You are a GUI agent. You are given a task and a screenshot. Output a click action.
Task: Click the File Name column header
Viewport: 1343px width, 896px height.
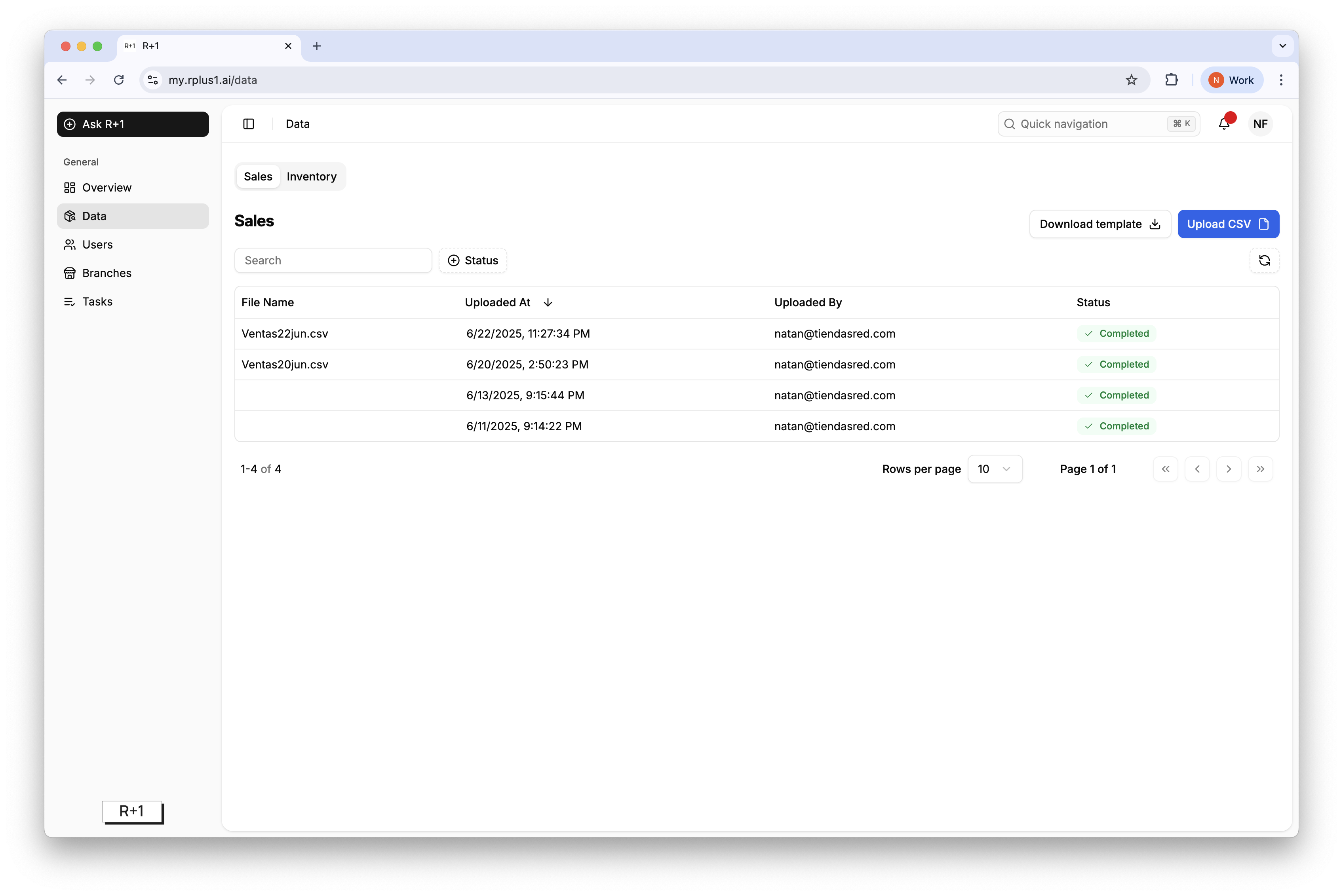coord(268,302)
